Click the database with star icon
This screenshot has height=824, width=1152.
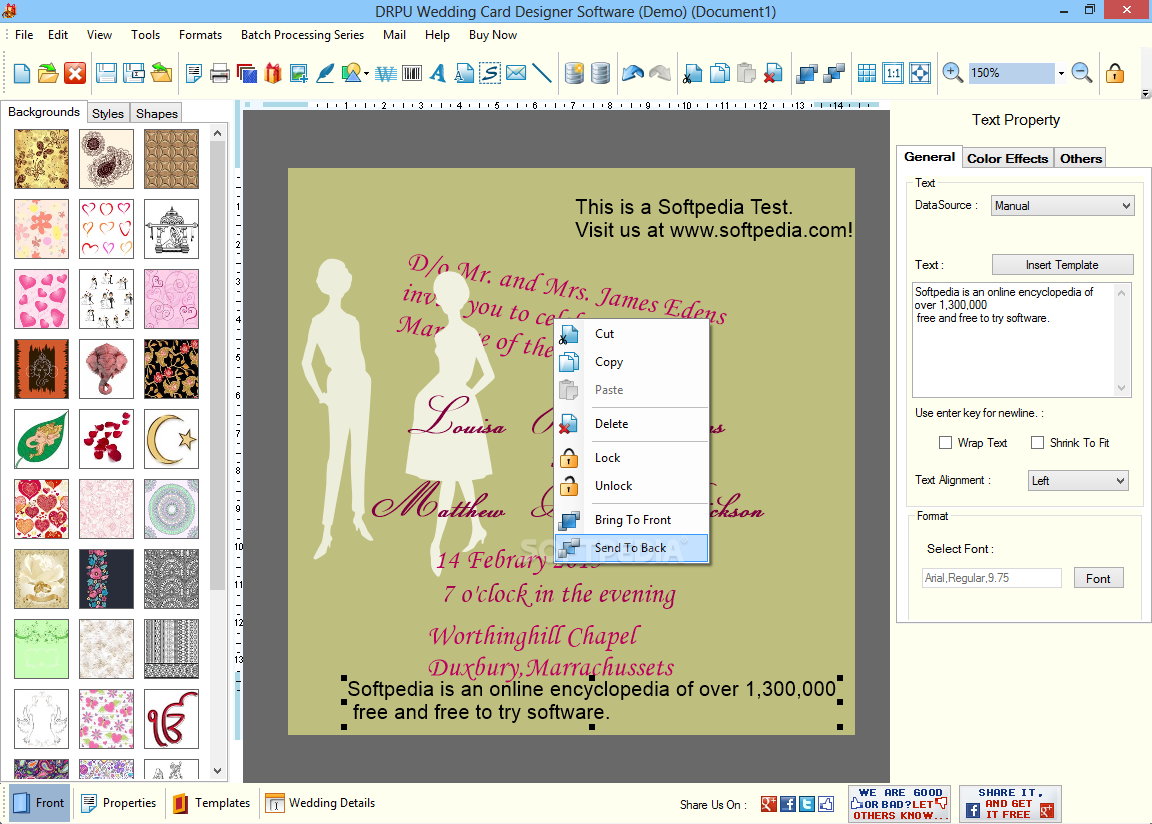[x=575, y=73]
